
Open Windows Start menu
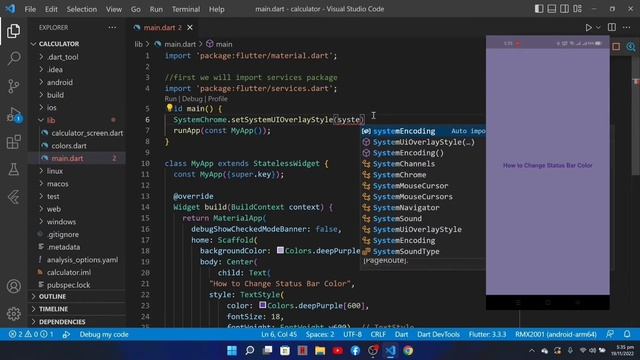click(232, 351)
